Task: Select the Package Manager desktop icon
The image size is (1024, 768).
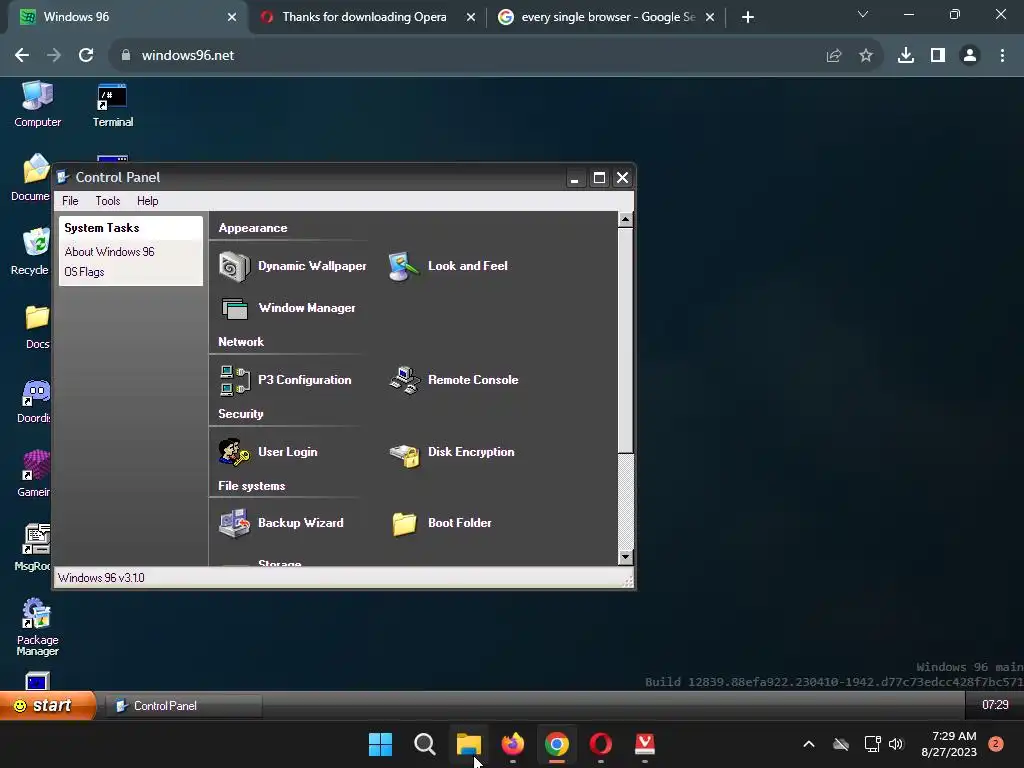Action: click(x=37, y=627)
